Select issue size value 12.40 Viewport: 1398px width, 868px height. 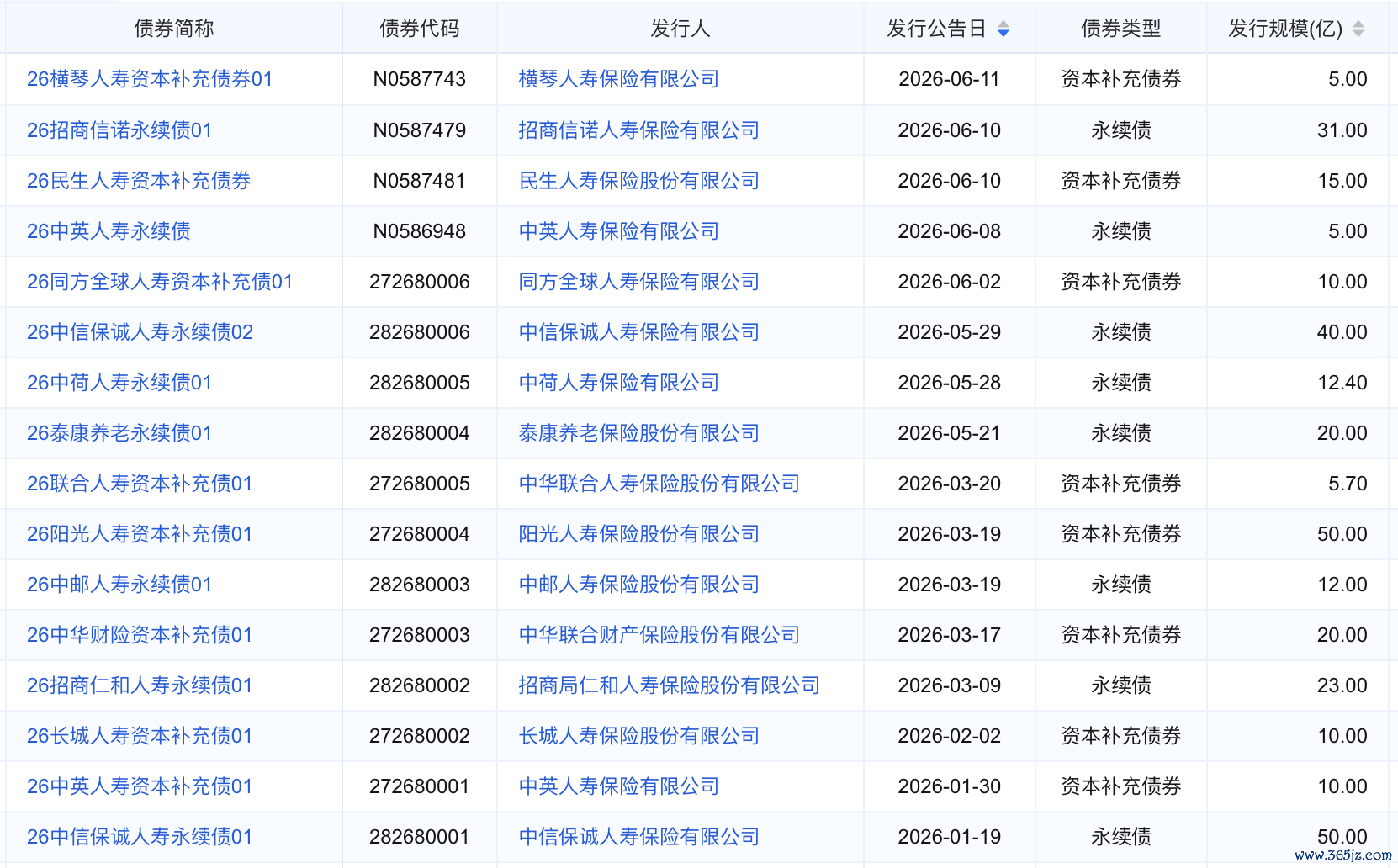[x=1342, y=383]
